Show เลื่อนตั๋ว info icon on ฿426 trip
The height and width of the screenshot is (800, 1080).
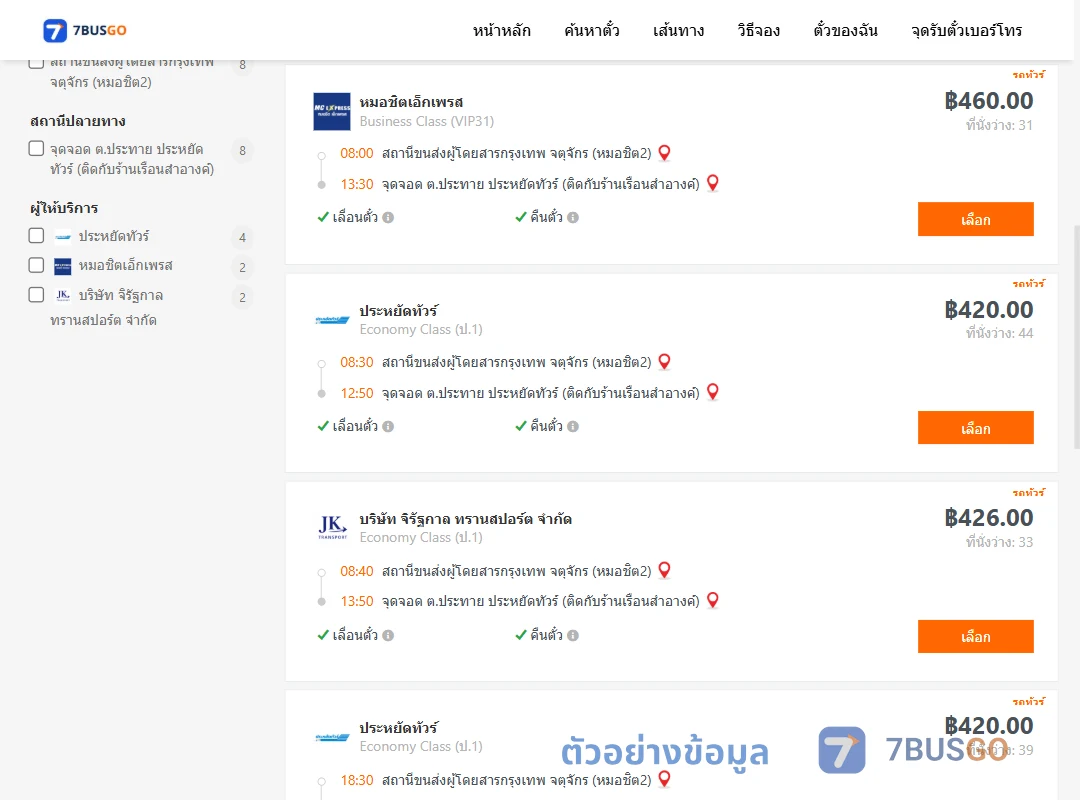click(x=388, y=635)
